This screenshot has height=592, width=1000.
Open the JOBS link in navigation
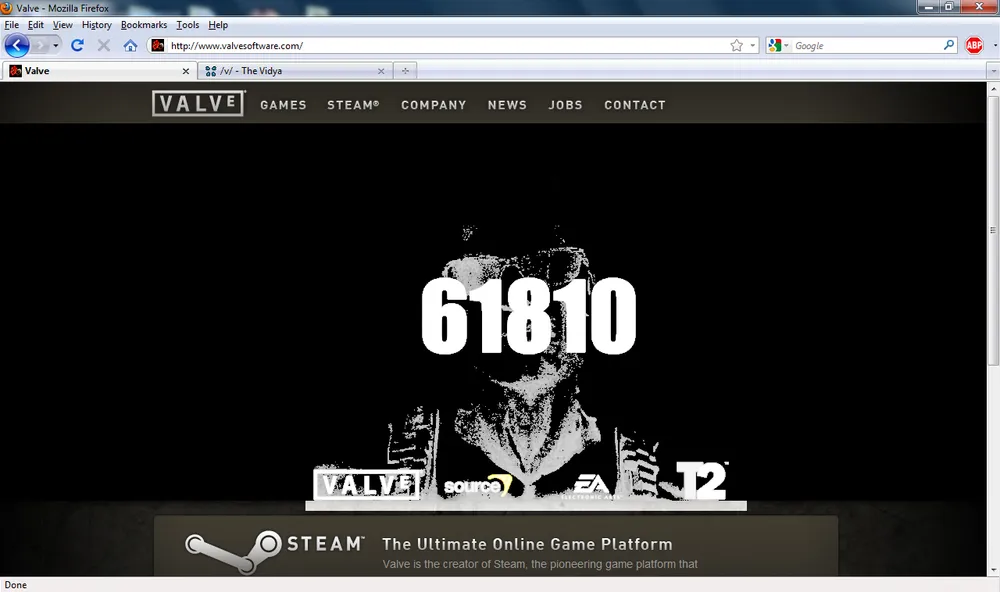point(565,105)
